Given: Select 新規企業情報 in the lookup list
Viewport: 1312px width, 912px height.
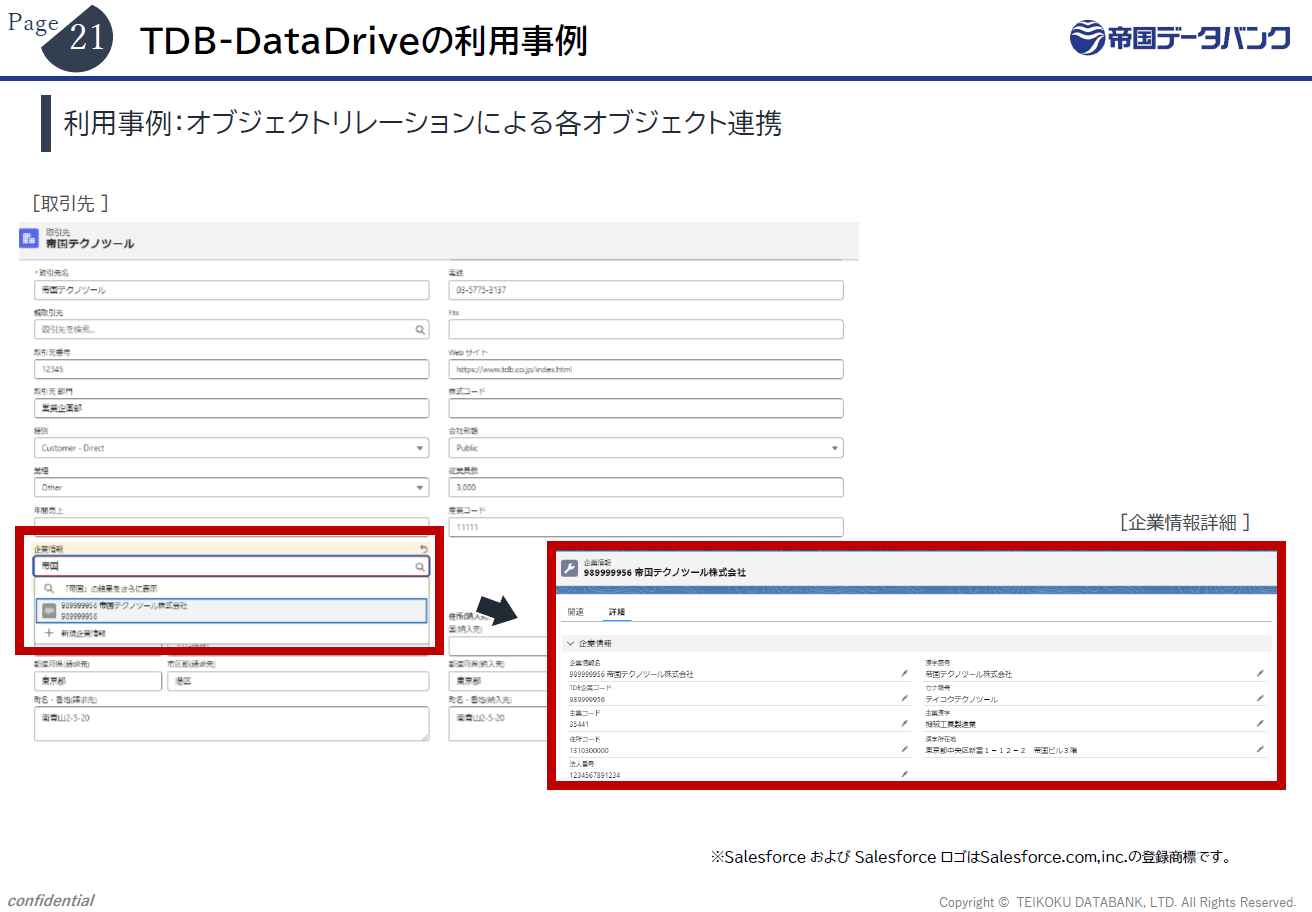Looking at the screenshot, I should coord(231,633).
